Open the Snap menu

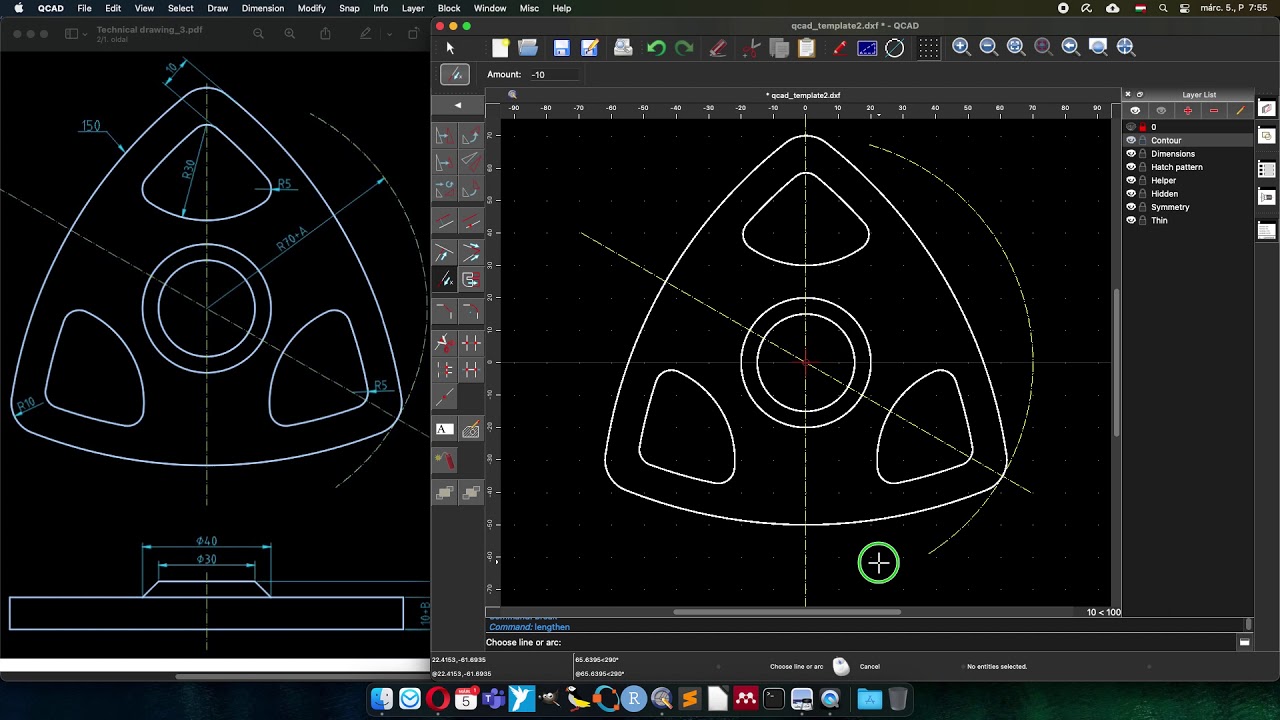tap(349, 8)
